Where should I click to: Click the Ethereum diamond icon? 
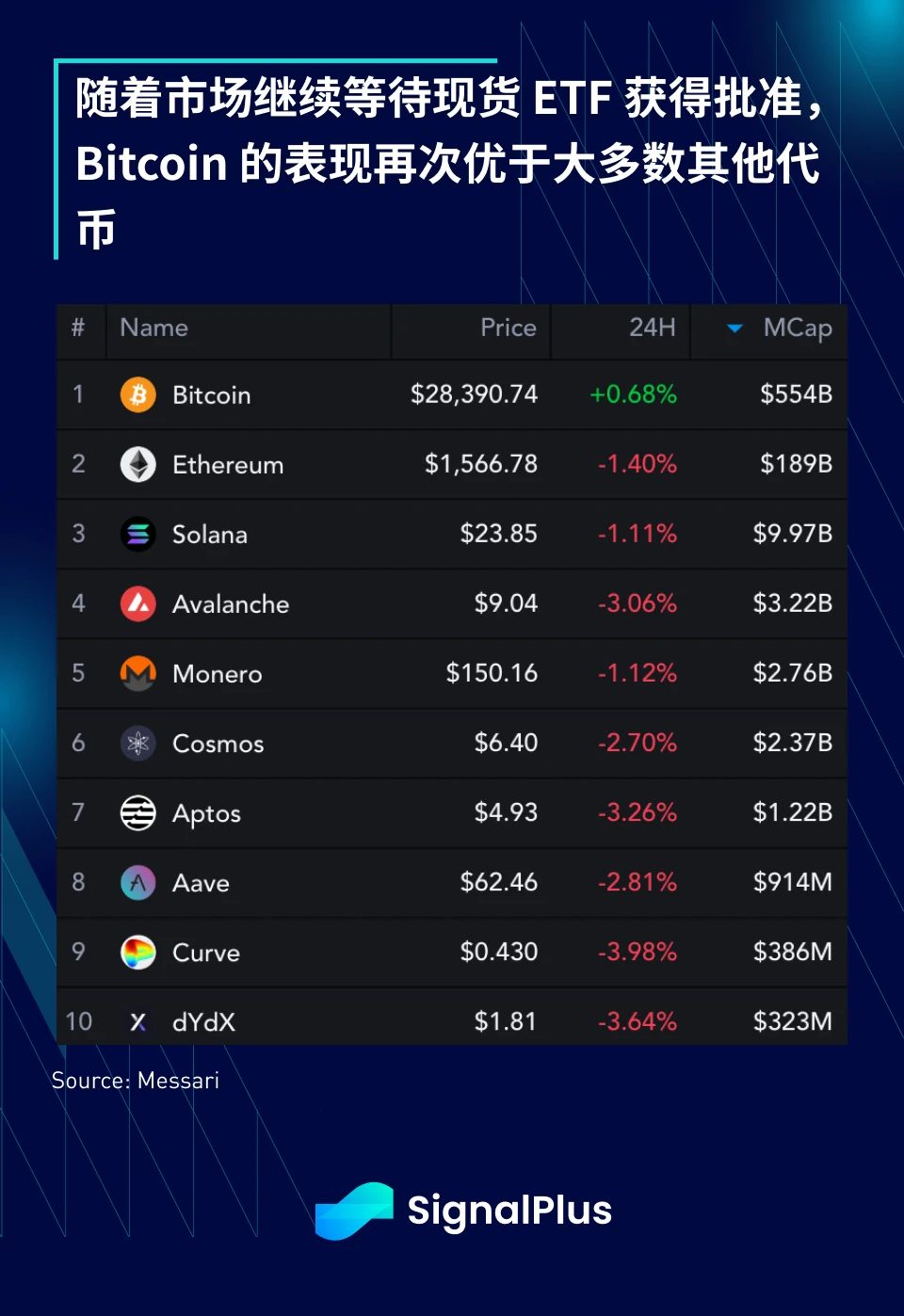(x=138, y=464)
